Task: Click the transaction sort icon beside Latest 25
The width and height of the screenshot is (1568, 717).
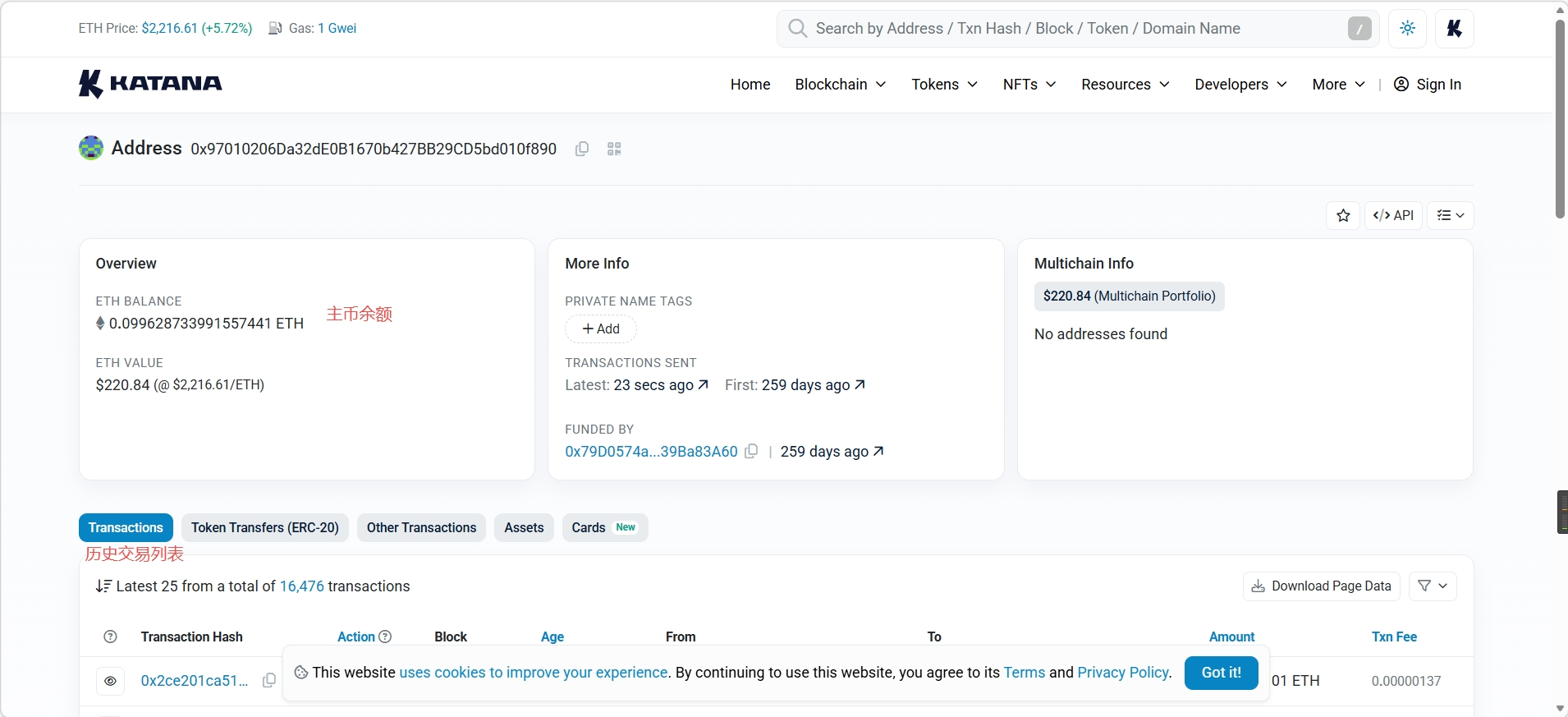Action: tap(103, 586)
